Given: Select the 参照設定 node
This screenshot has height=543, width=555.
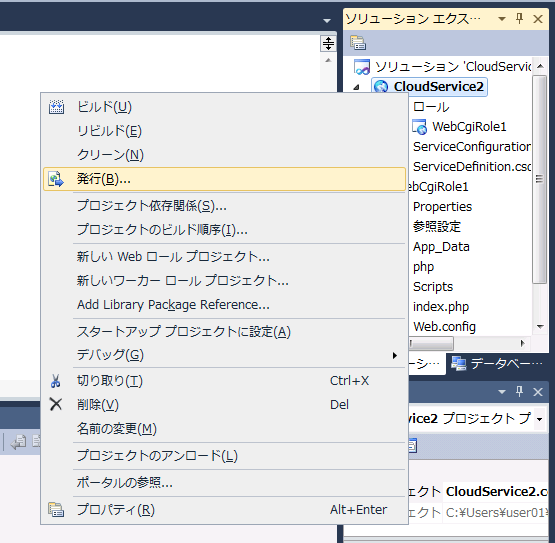Looking at the screenshot, I should click(437, 227).
